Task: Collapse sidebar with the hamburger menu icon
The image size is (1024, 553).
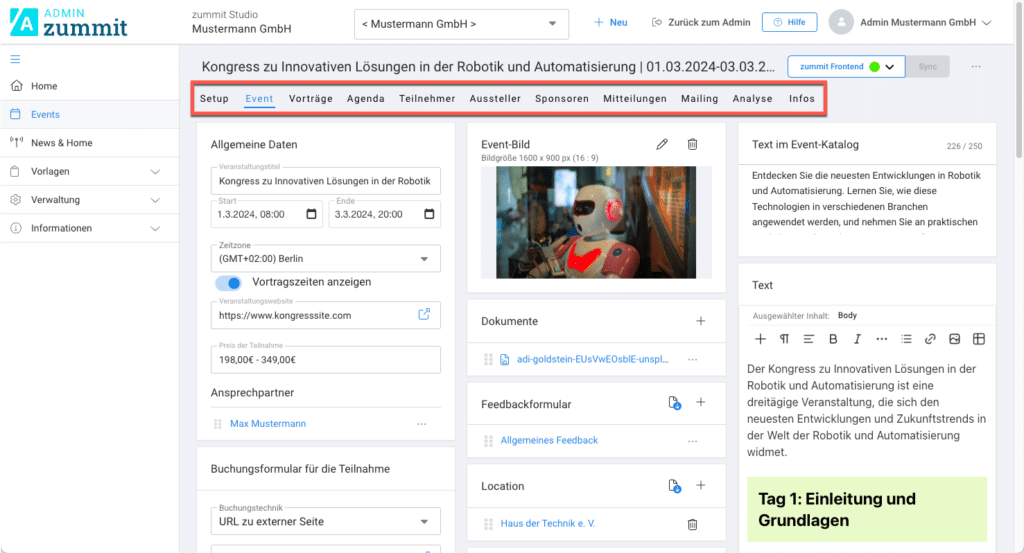Action: [15, 60]
